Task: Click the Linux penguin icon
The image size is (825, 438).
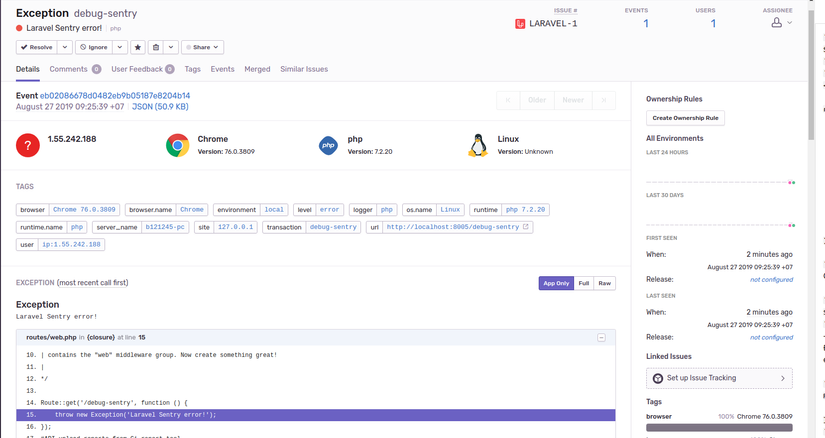Action: click(x=478, y=145)
